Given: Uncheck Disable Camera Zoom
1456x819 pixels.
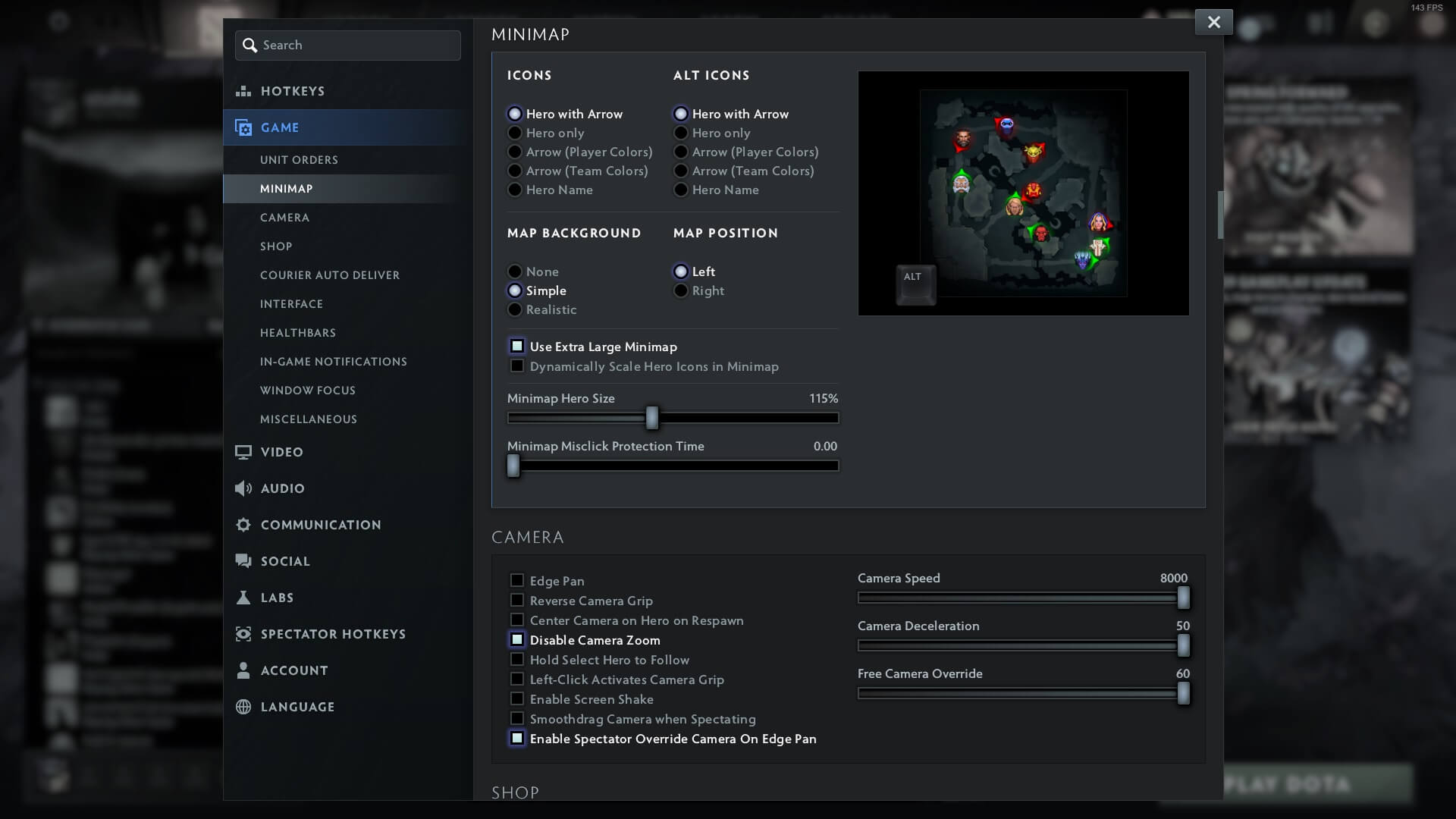Looking at the screenshot, I should 517,639.
